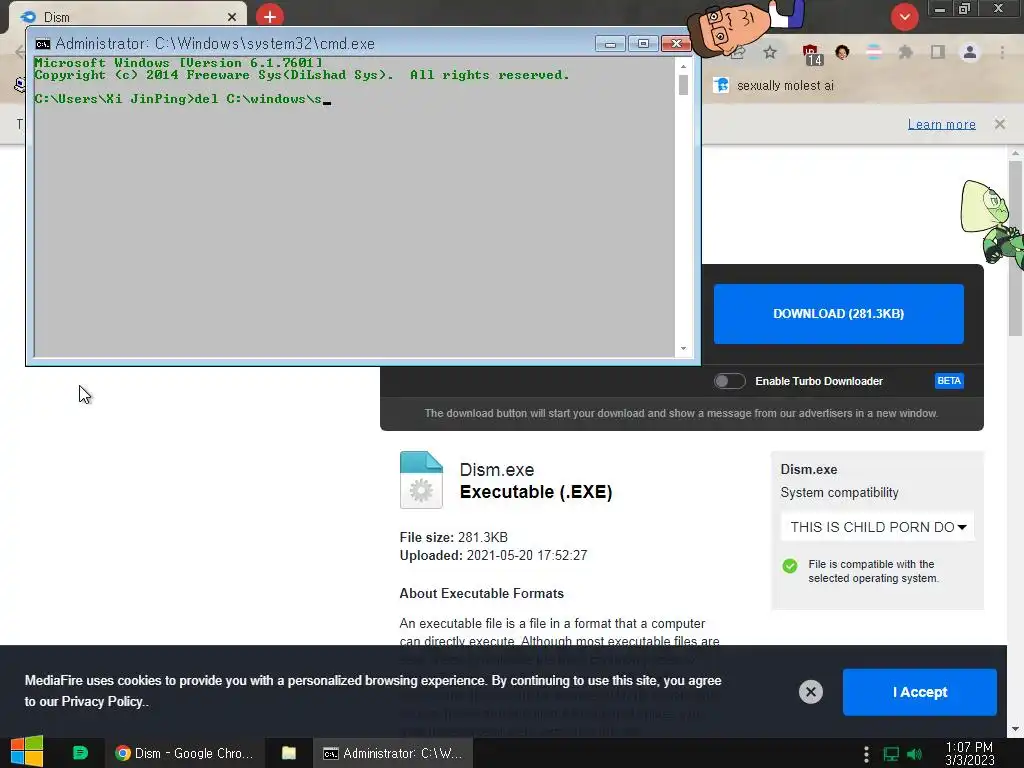Click inside the command prompt text area
This screenshot has height=768, width=1024.
pyautogui.click(x=355, y=207)
